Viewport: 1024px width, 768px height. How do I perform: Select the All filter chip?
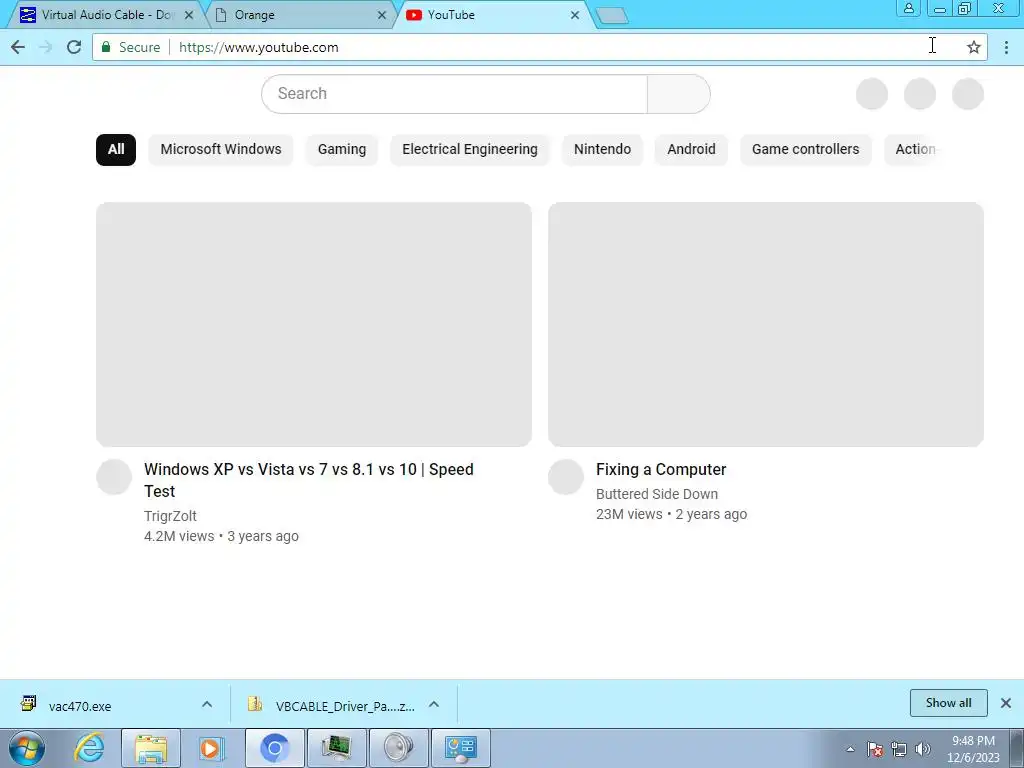click(x=116, y=150)
